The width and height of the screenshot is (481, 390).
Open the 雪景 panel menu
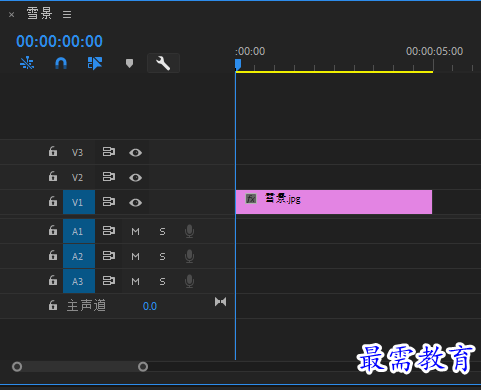click(x=67, y=15)
